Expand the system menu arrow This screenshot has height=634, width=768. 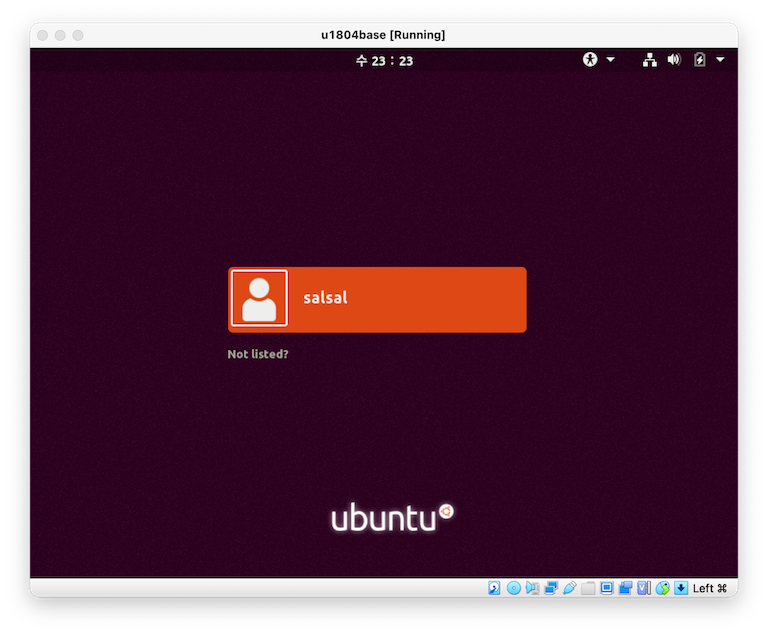click(720, 60)
